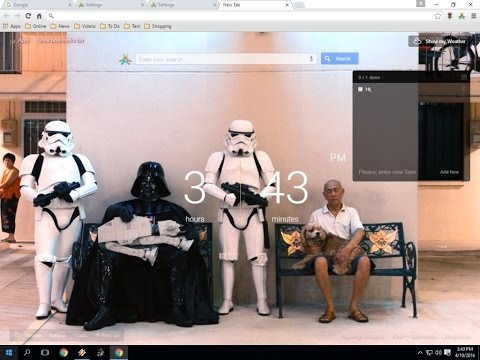Click the blue Search button
This screenshot has width=480, height=360.
click(339, 59)
